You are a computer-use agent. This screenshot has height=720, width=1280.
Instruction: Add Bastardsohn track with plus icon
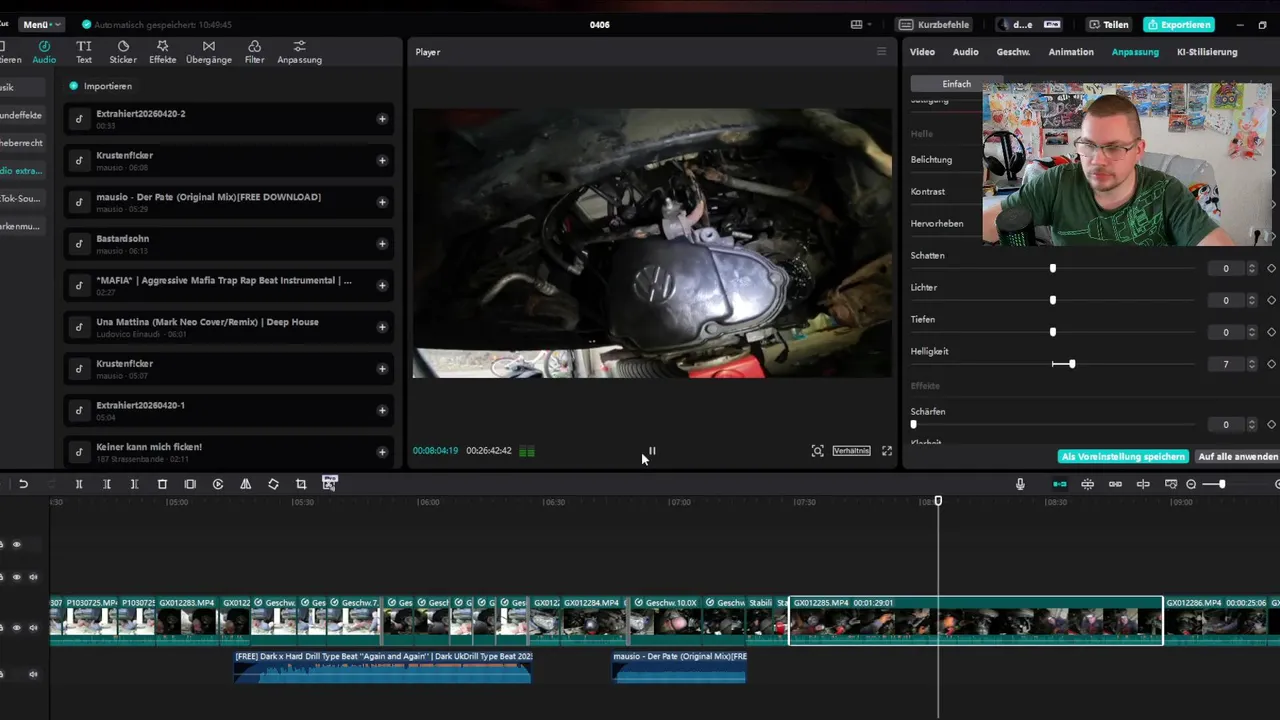click(382, 244)
